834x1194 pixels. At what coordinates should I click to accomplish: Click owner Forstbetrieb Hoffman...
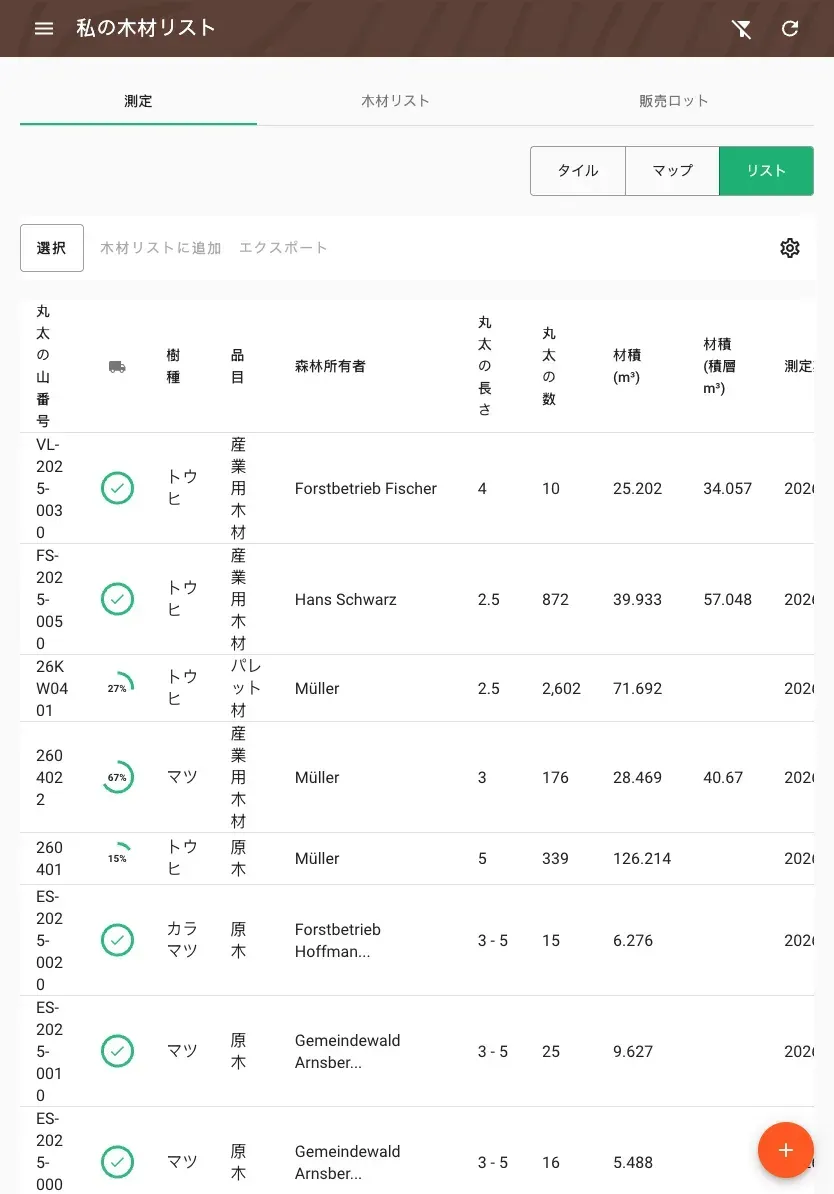click(337, 940)
